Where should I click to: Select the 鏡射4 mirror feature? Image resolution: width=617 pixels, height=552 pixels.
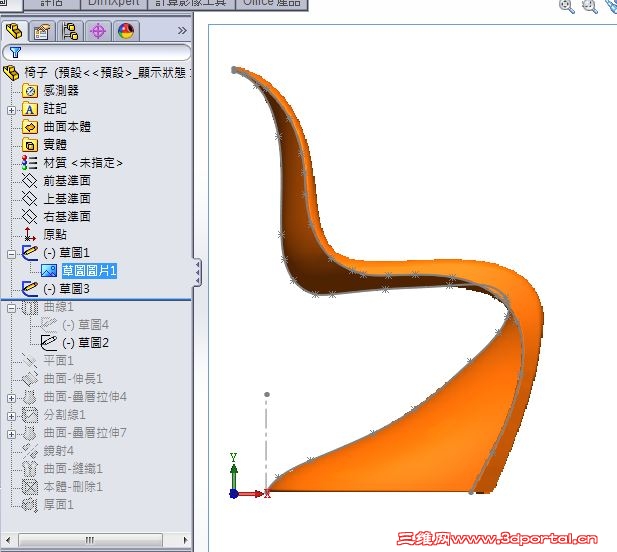58,451
